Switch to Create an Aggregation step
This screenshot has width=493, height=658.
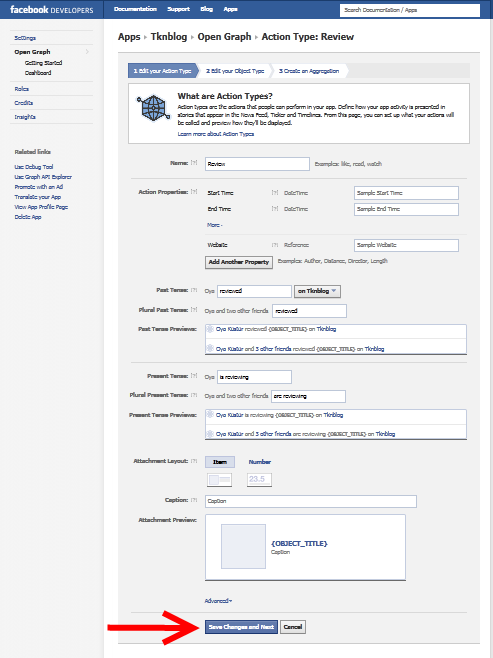click(x=309, y=71)
